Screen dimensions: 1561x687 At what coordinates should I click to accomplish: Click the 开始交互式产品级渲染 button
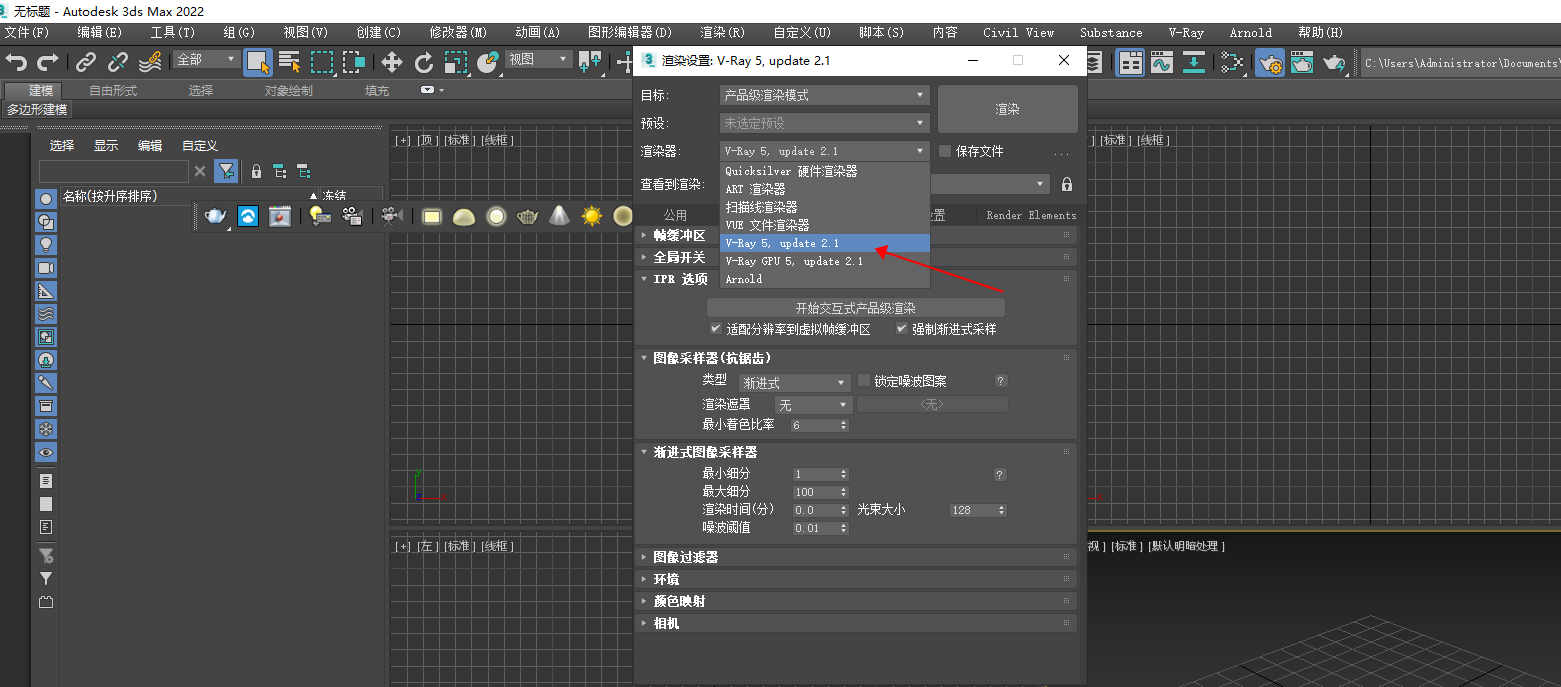pos(856,308)
